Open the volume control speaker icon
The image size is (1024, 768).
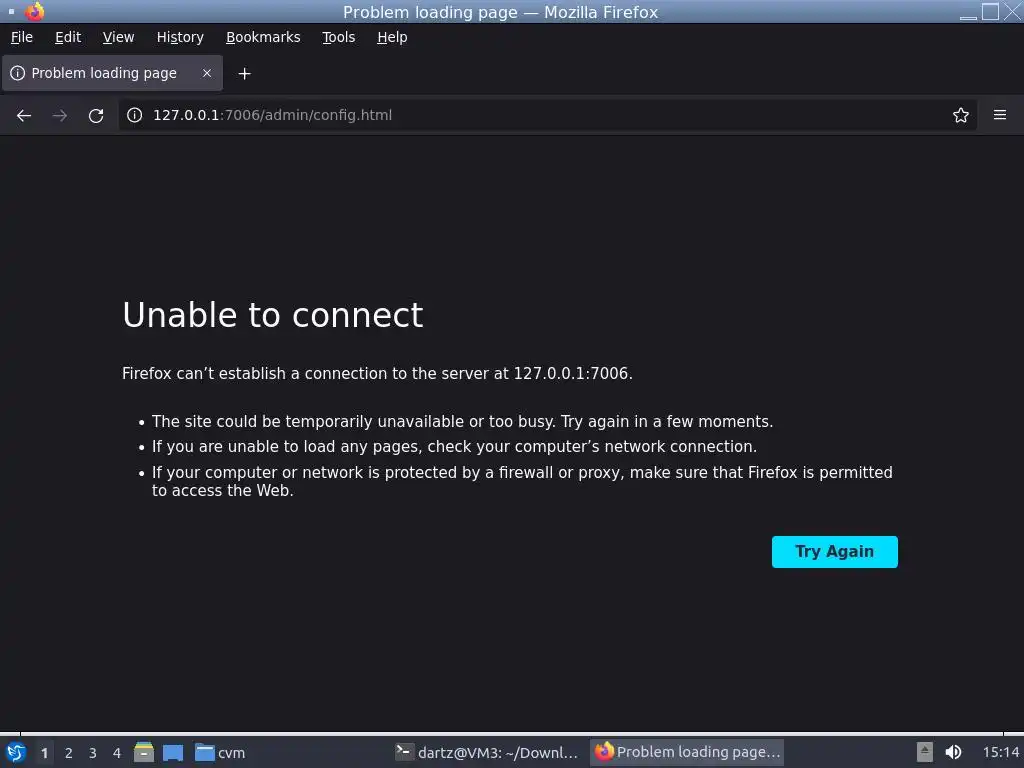(953, 752)
